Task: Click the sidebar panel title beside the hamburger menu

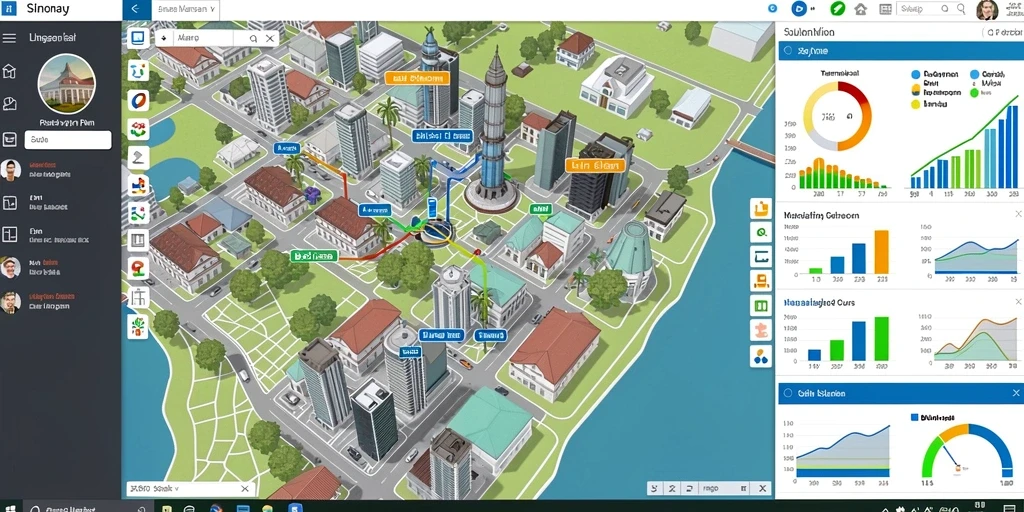Action: click(x=53, y=38)
